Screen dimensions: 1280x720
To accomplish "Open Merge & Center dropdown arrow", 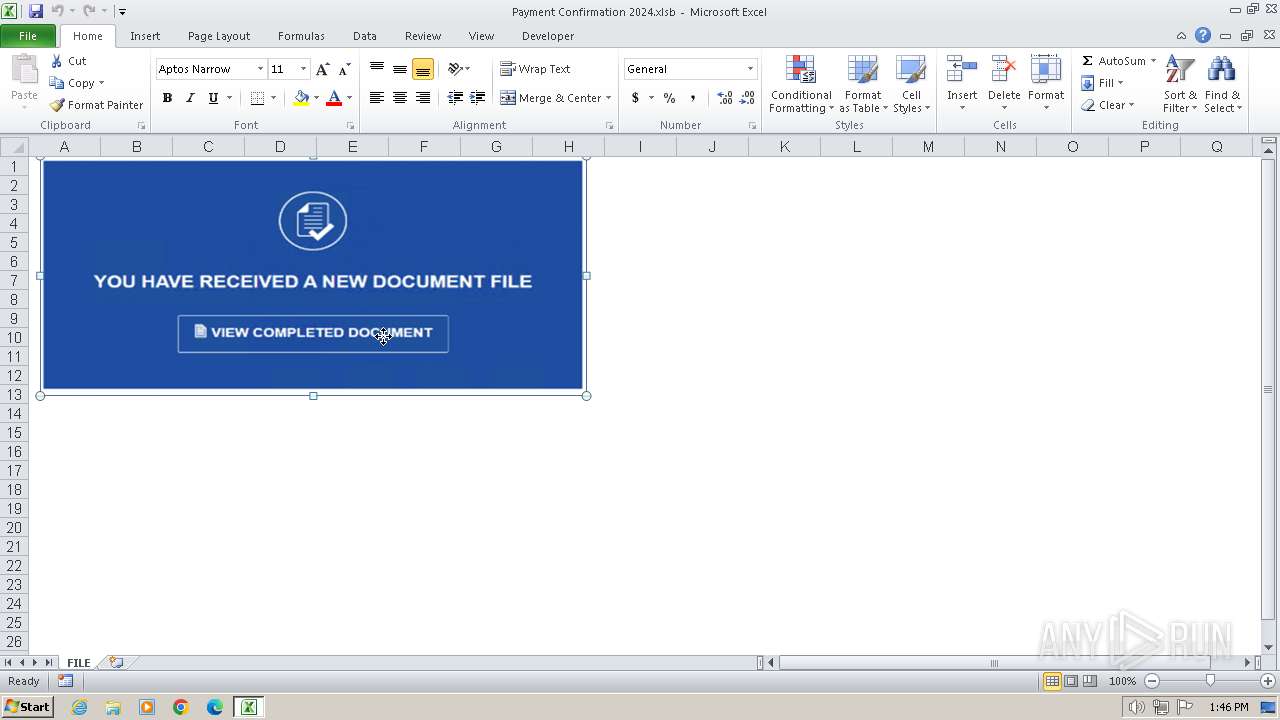I will click(608, 98).
